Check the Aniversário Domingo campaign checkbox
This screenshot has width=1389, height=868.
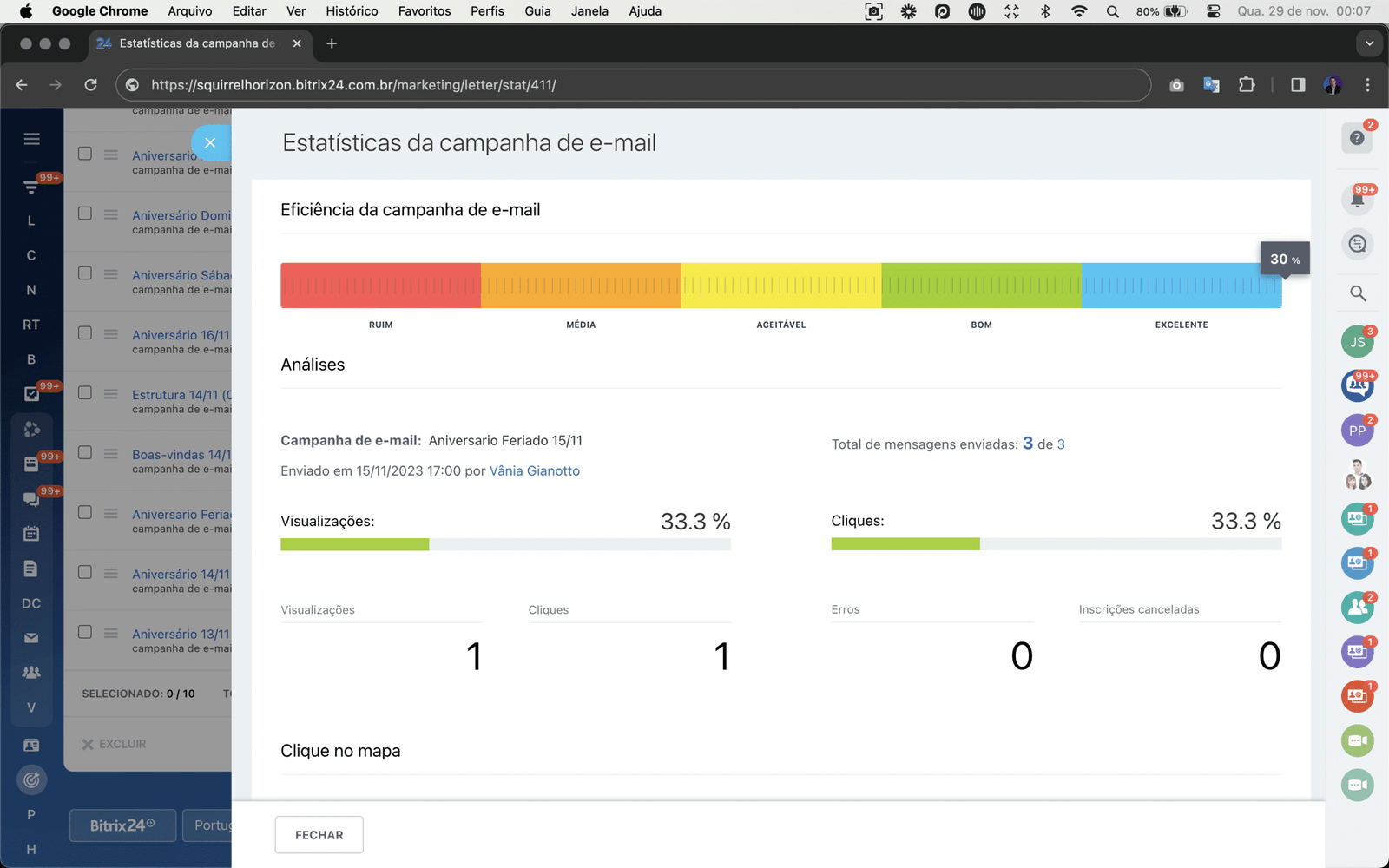84,213
